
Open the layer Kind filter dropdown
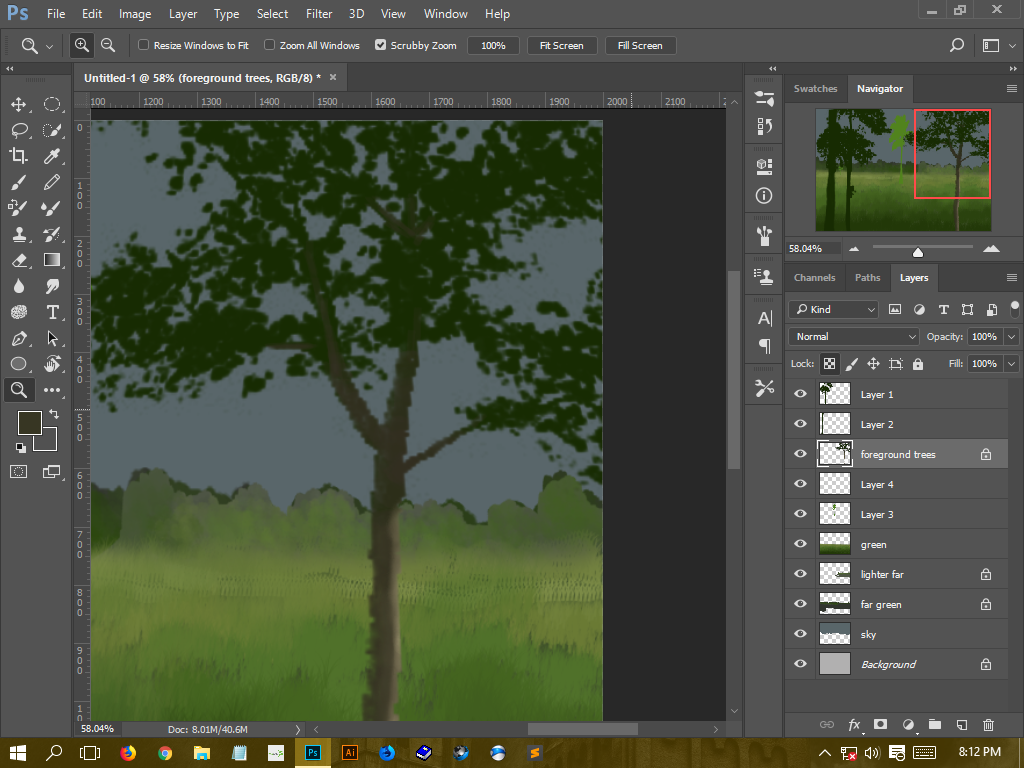click(833, 310)
